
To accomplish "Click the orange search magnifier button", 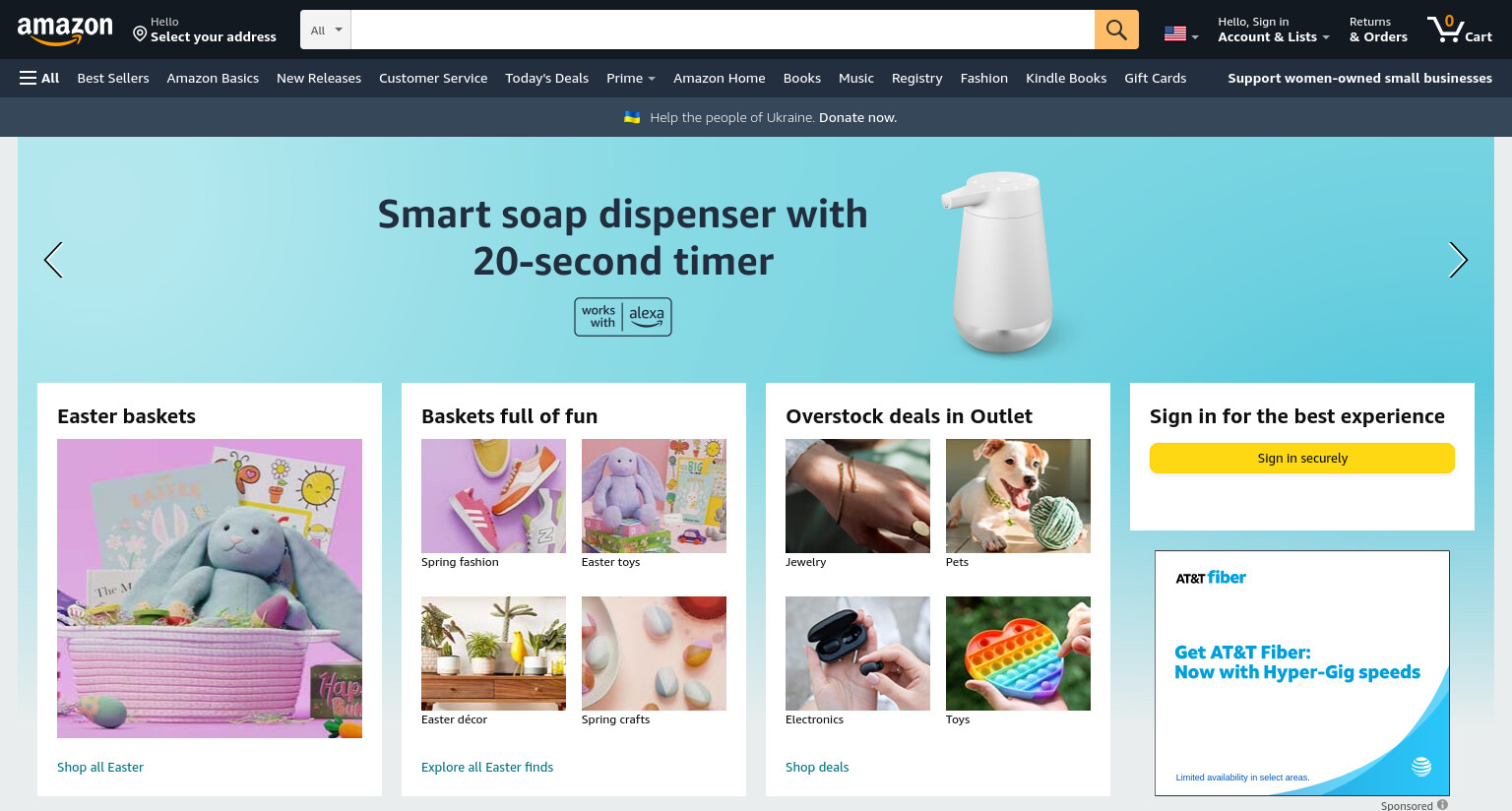I will click(1116, 30).
